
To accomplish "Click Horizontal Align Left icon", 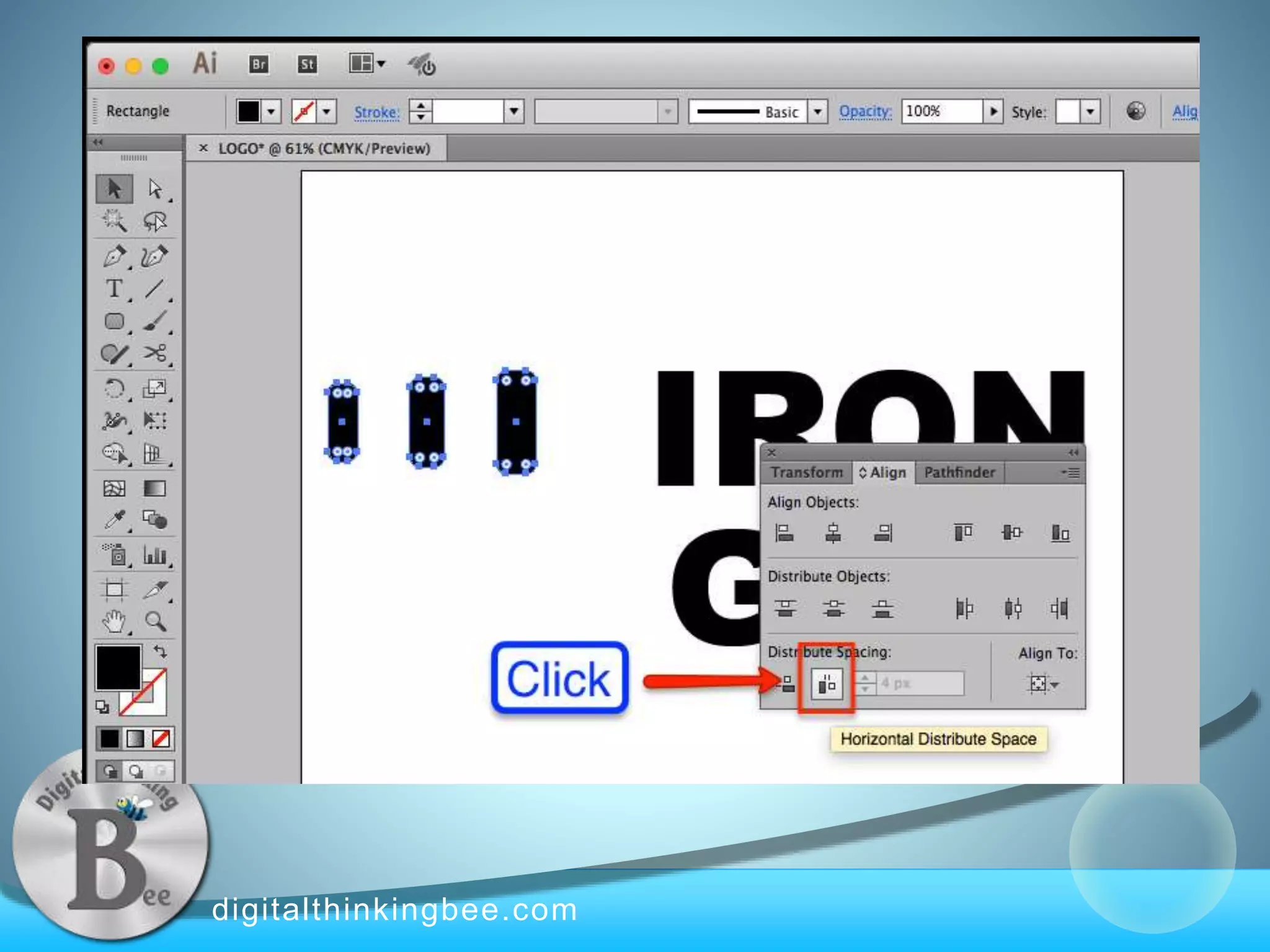I will click(784, 533).
